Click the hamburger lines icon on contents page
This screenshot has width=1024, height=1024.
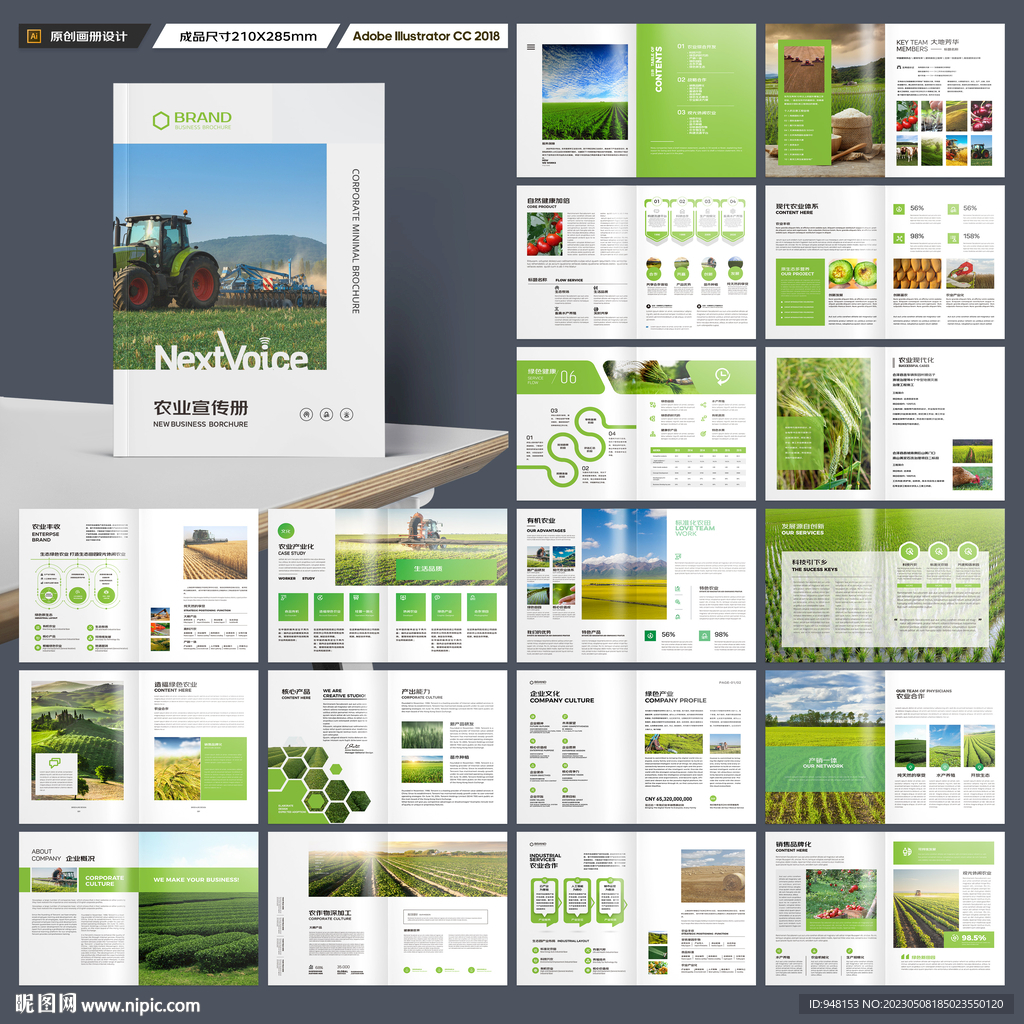[531, 47]
